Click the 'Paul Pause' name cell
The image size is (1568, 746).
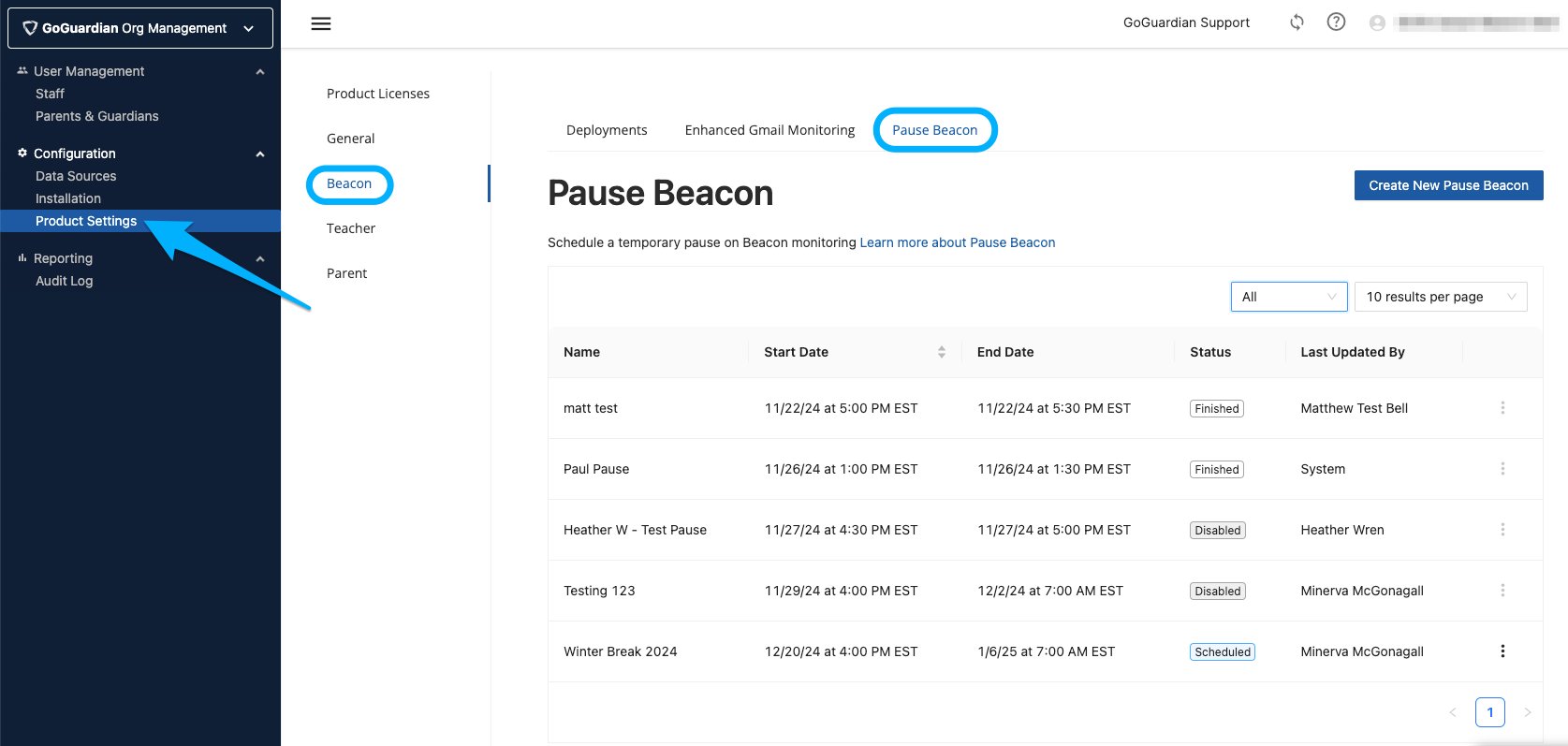(x=596, y=469)
